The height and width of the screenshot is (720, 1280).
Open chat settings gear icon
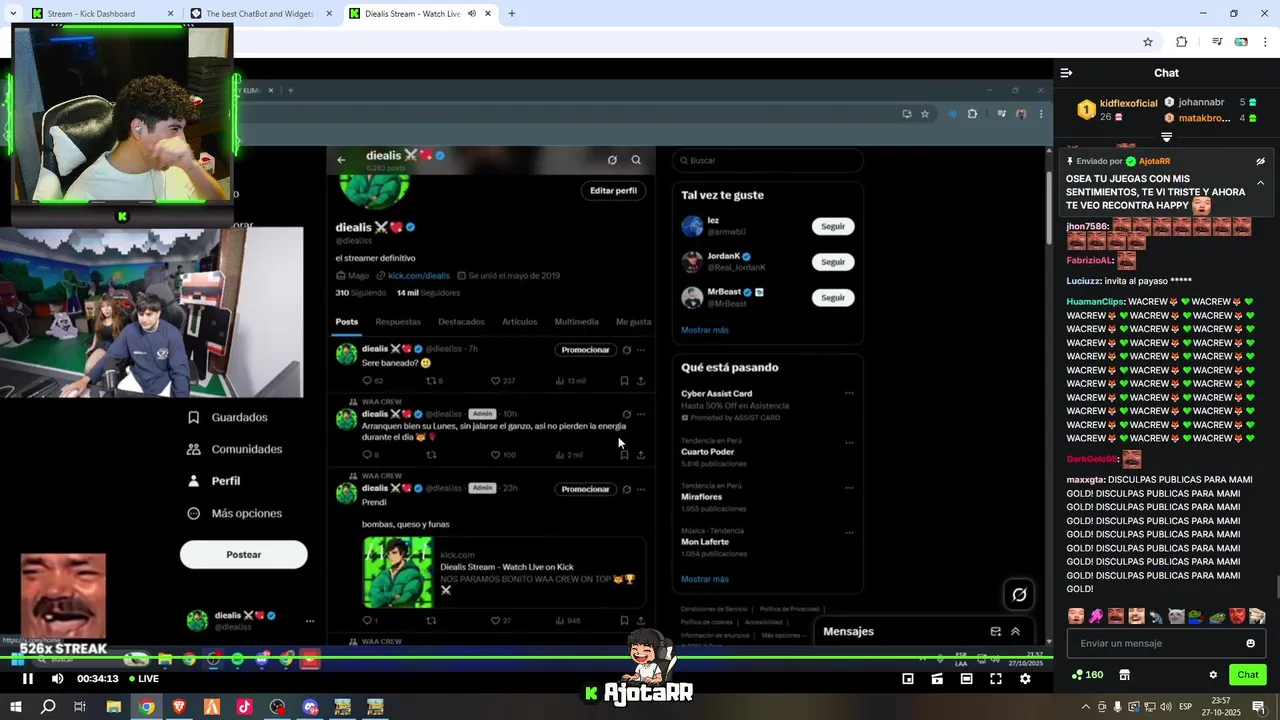point(1213,675)
